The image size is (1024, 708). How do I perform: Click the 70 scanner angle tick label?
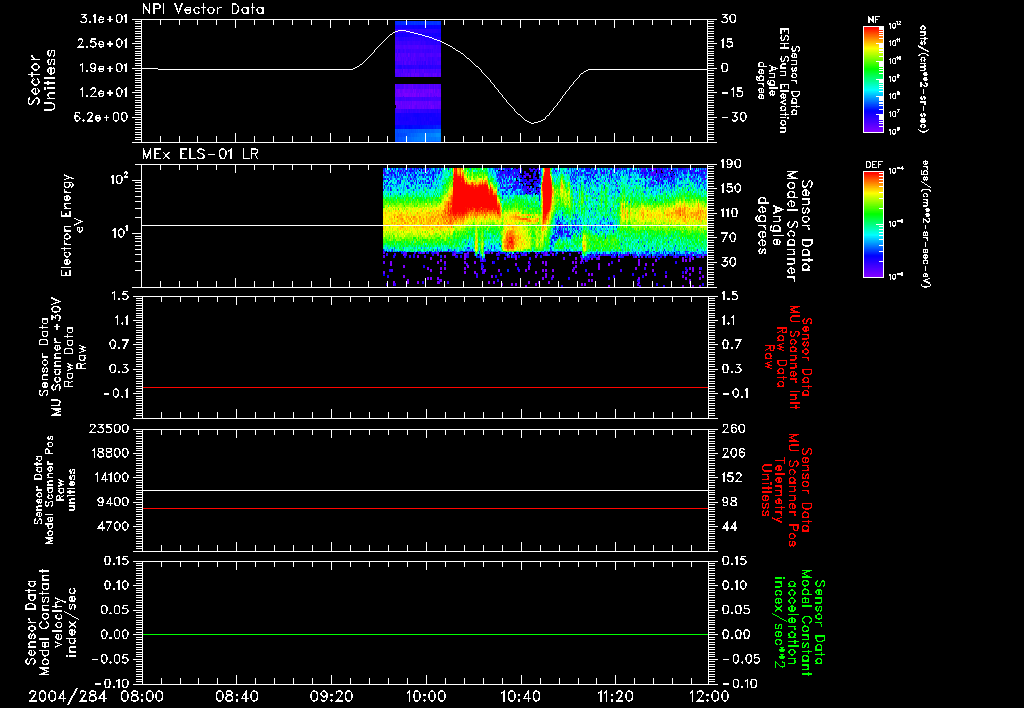coord(729,237)
